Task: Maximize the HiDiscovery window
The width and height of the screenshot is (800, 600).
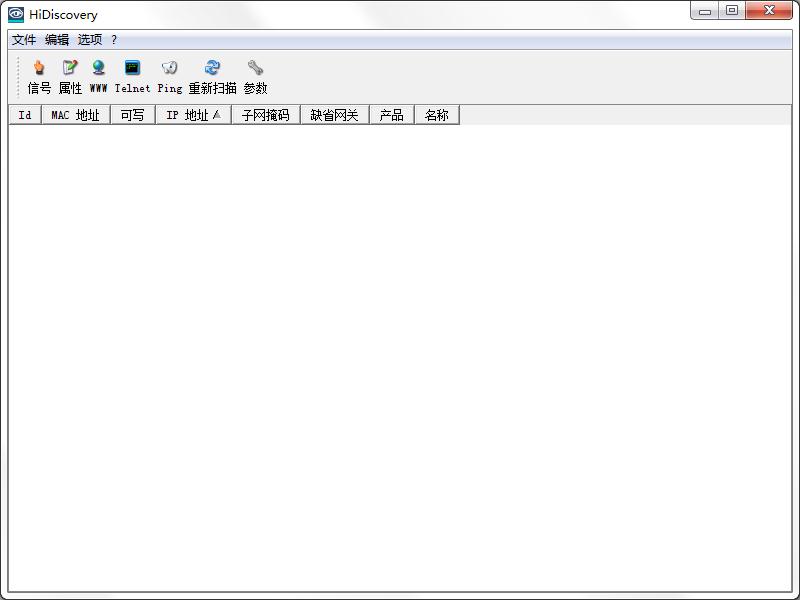Action: click(732, 10)
